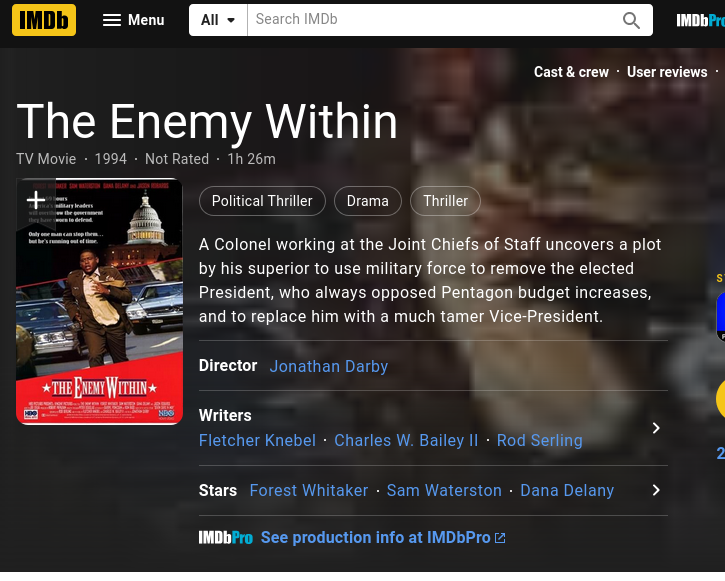Open director Jonathan Darby's page
Viewport: 725px width, 581px height.
click(329, 366)
